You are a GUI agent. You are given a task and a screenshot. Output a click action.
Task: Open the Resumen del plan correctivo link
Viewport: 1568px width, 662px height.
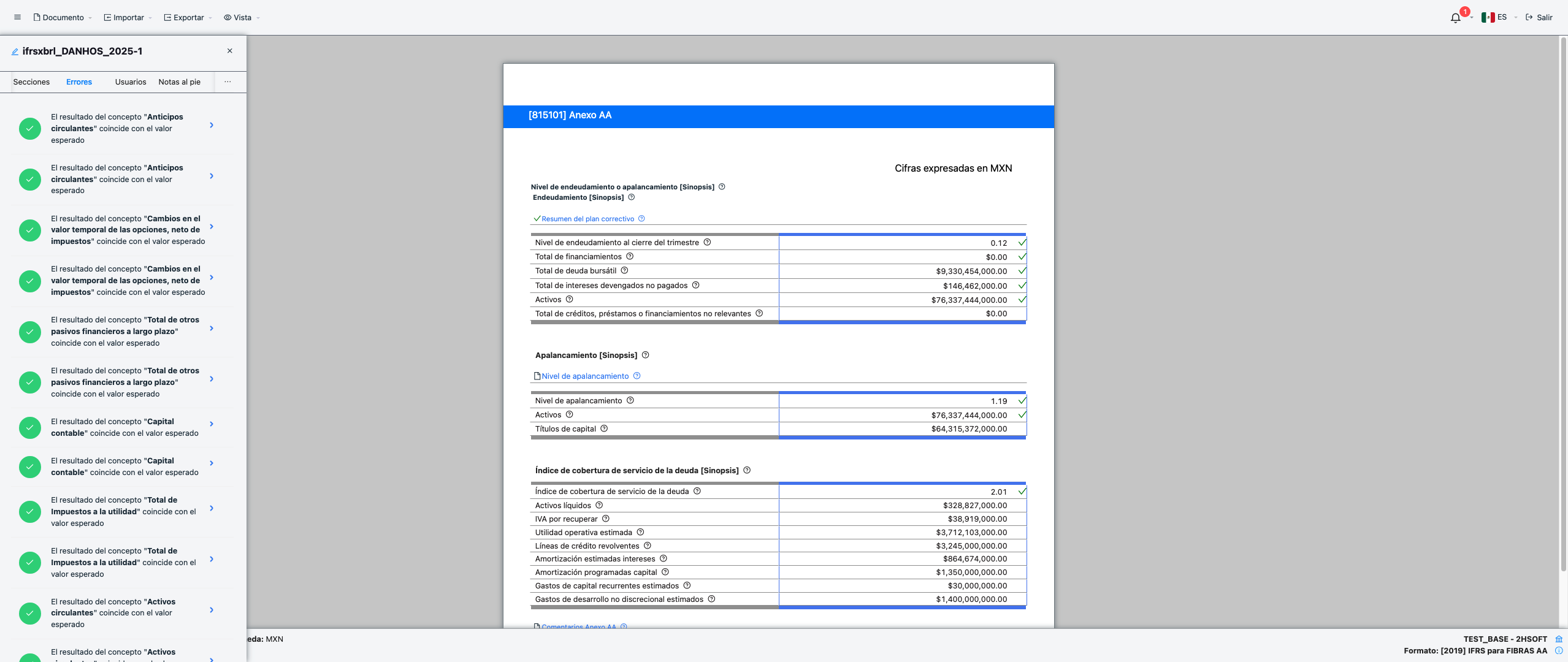tap(589, 218)
